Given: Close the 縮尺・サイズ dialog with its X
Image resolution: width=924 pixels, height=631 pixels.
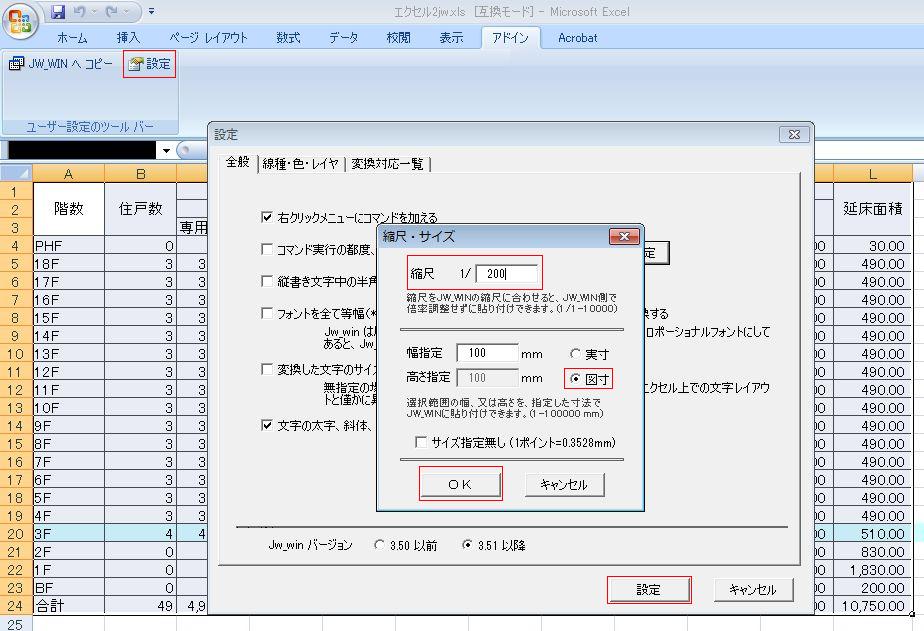Looking at the screenshot, I should [624, 237].
